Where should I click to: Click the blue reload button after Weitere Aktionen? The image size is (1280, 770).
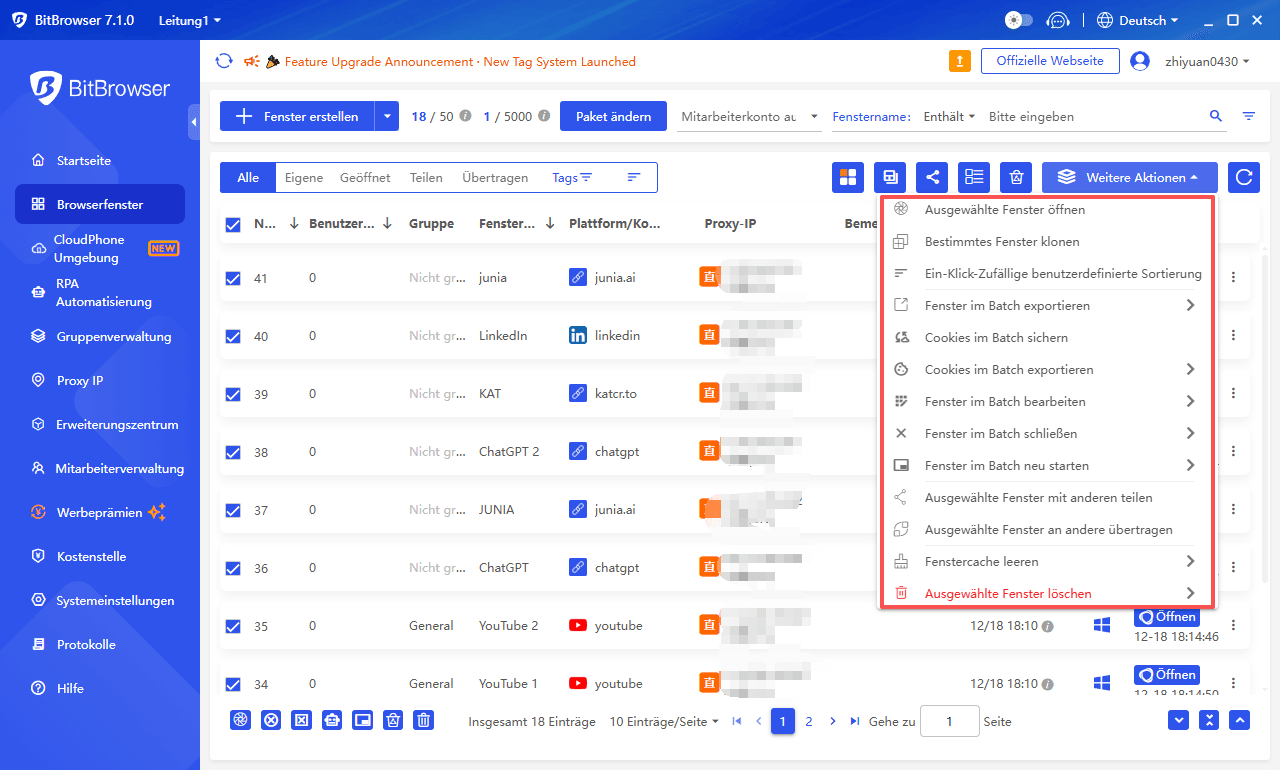(x=1244, y=177)
